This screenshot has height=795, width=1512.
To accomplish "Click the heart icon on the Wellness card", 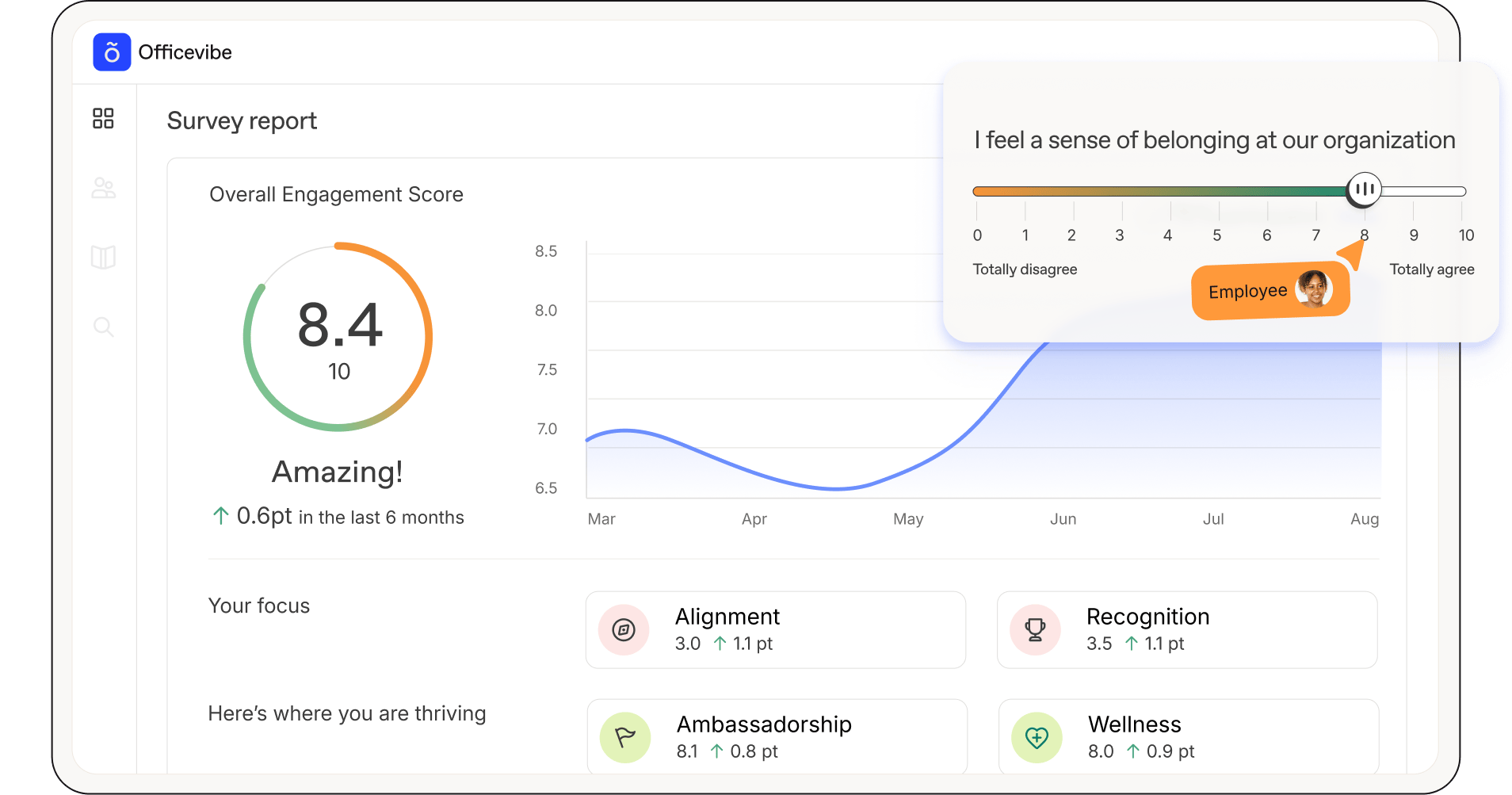I will point(1036,737).
